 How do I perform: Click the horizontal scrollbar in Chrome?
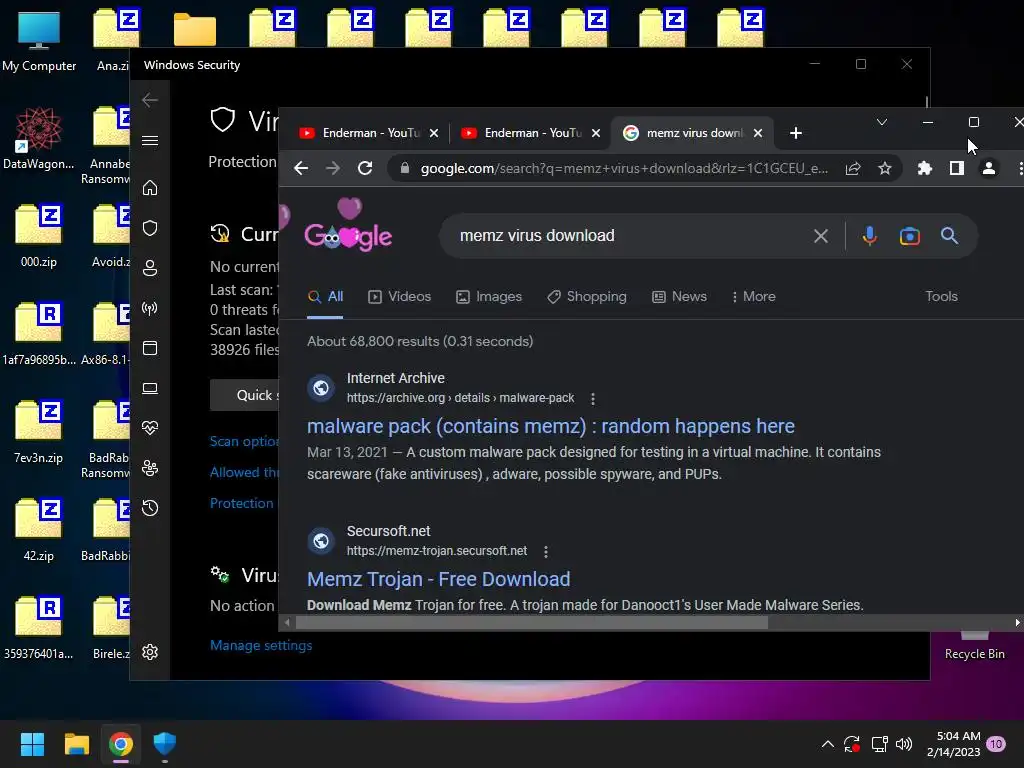pyautogui.click(x=532, y=623)
